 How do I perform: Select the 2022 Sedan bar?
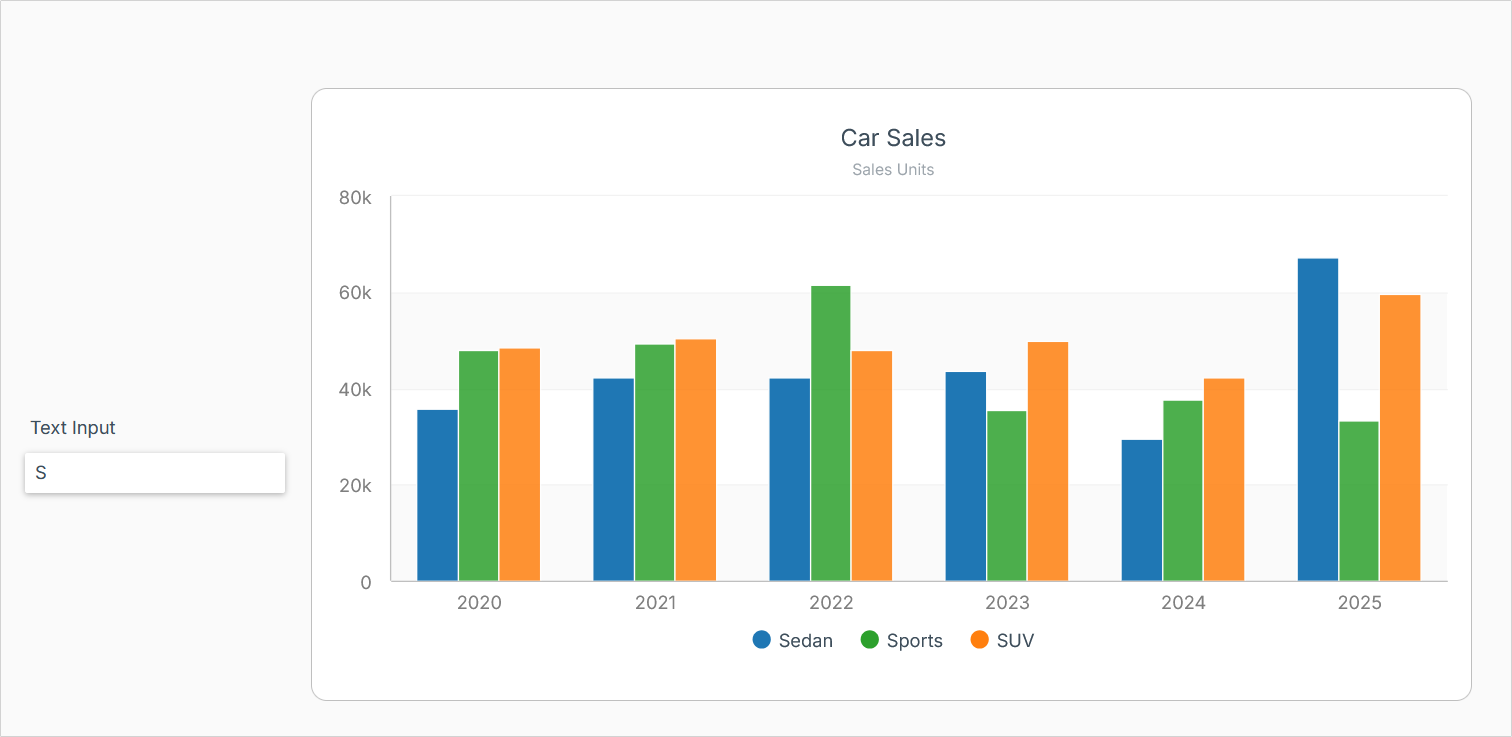789,480
